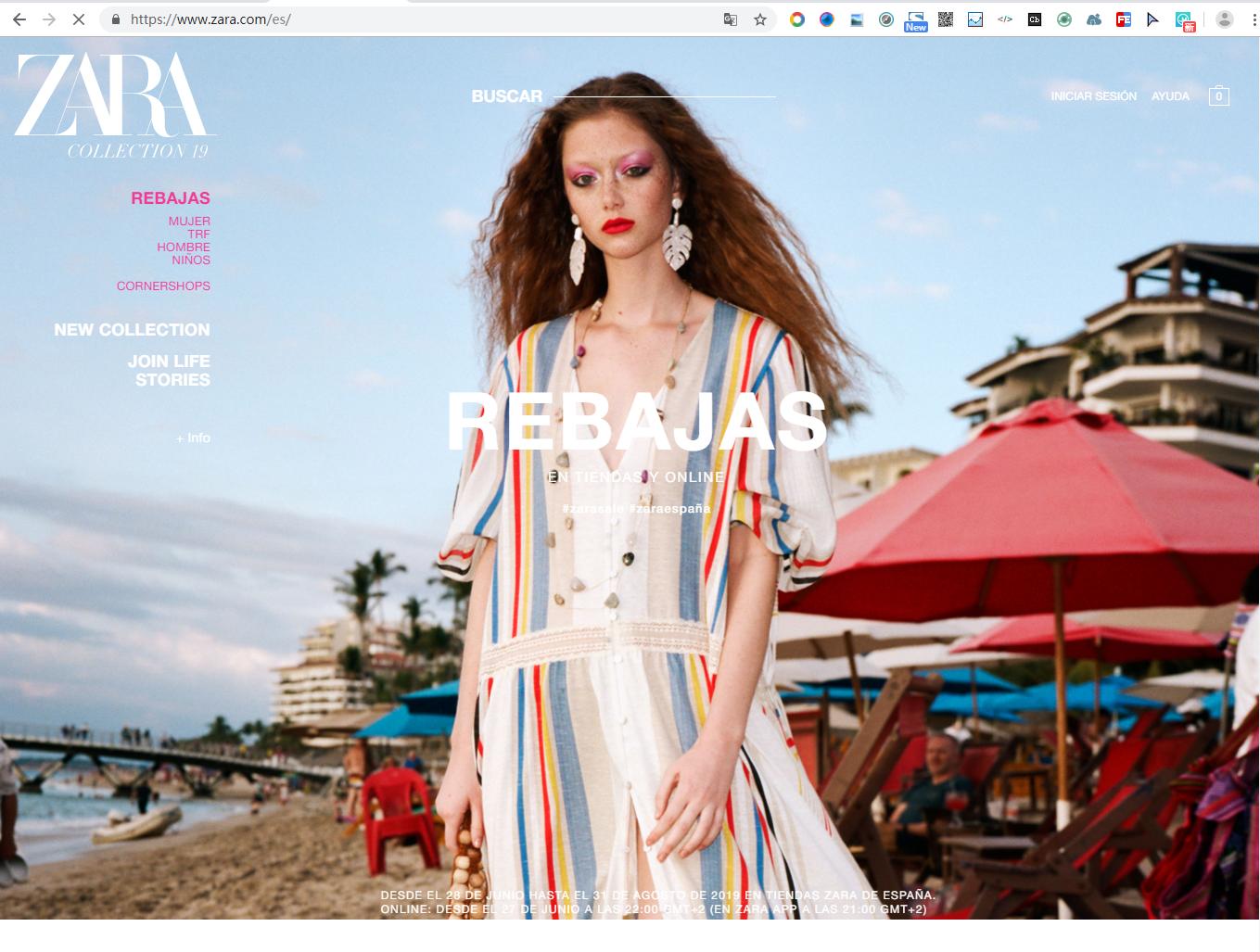
Task: Click the Zara Collection 19 logo
Action: pos(115,105)
